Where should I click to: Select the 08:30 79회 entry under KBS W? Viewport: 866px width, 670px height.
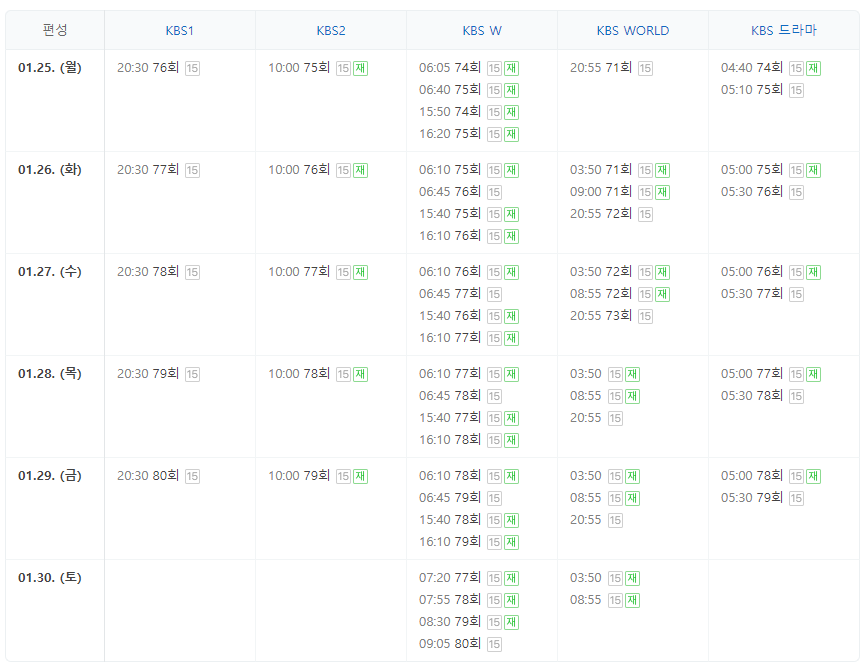450,622
